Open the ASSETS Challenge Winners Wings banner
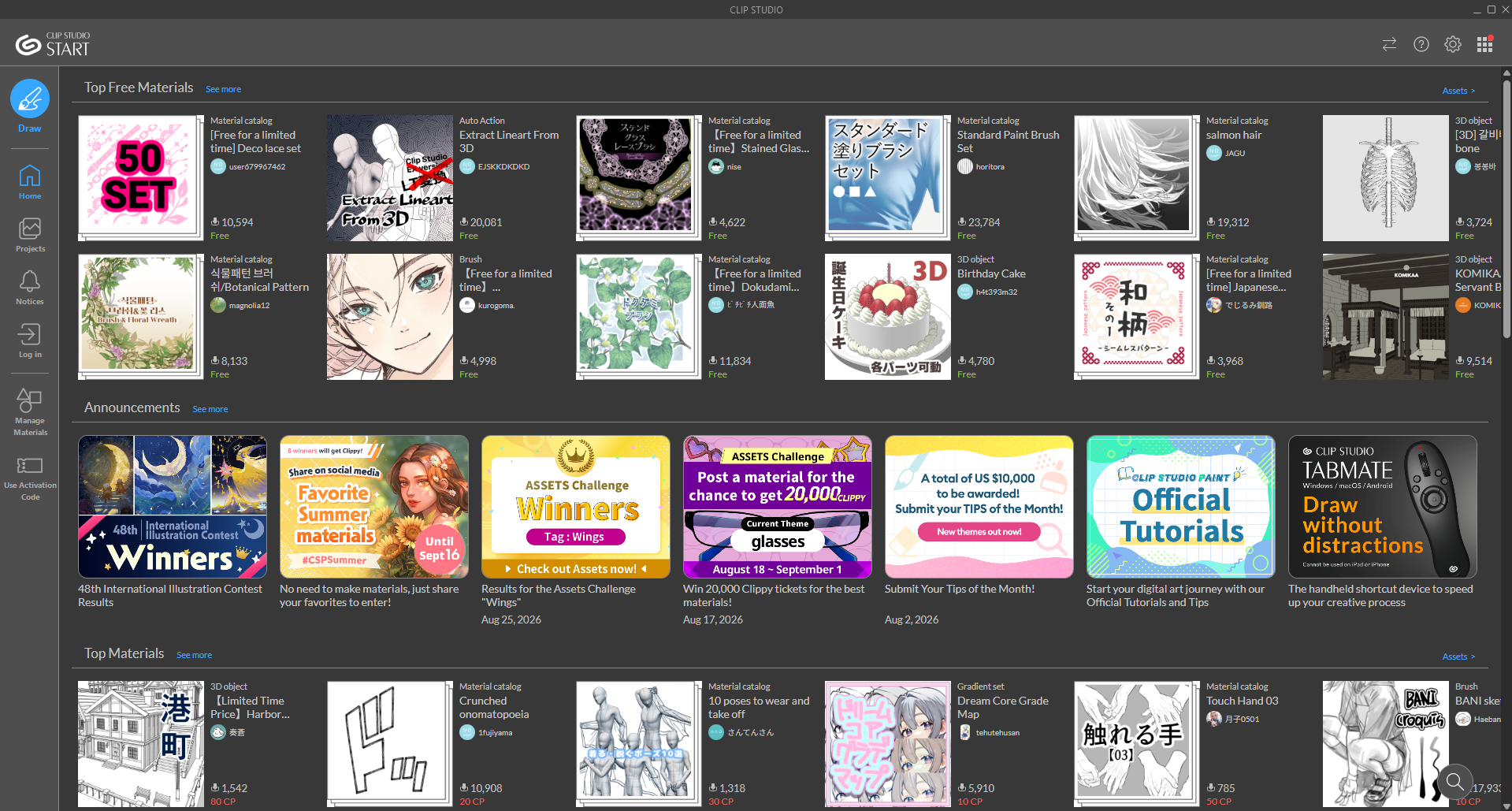 (576, 507)
